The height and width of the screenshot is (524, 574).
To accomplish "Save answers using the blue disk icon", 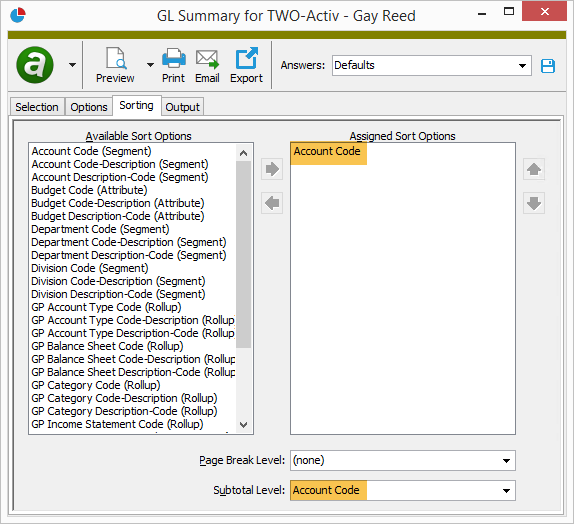I will (548, 66).
